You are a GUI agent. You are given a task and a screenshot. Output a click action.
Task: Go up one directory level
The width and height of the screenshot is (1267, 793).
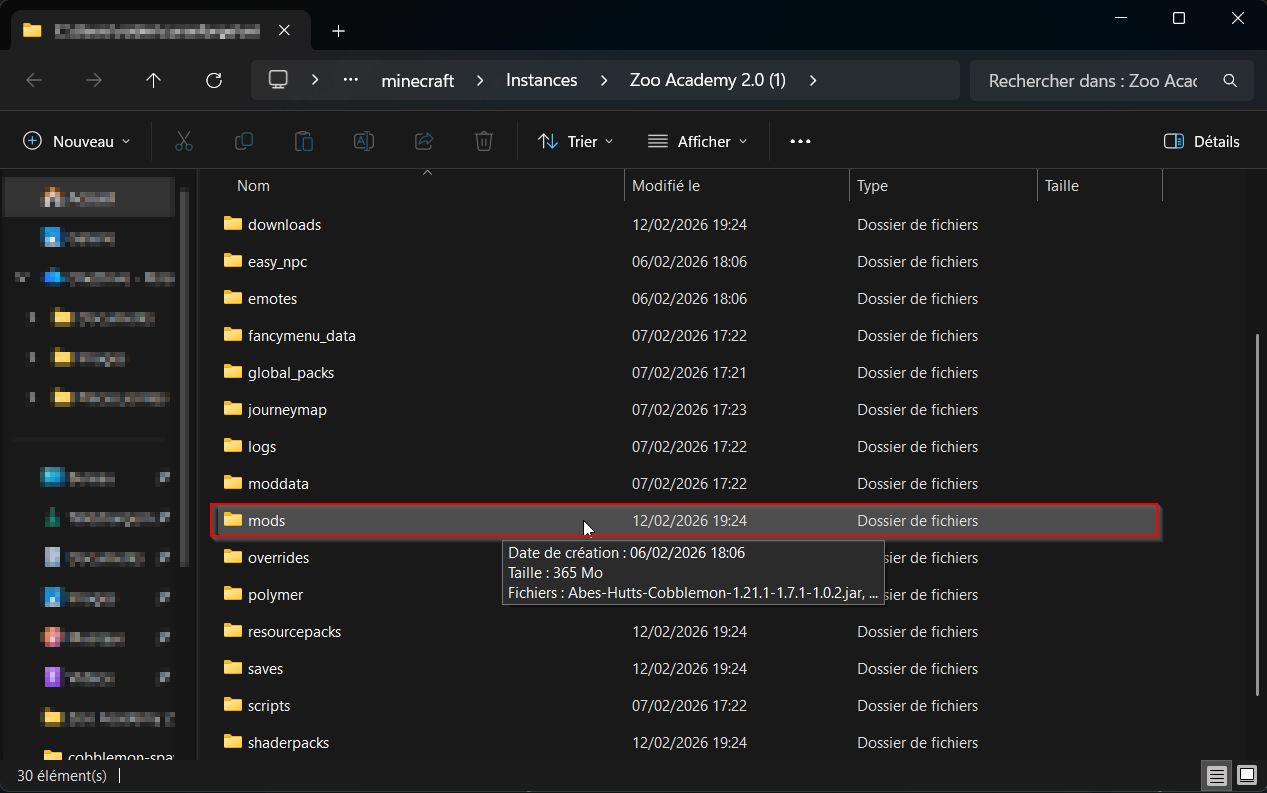coord(153,81)
